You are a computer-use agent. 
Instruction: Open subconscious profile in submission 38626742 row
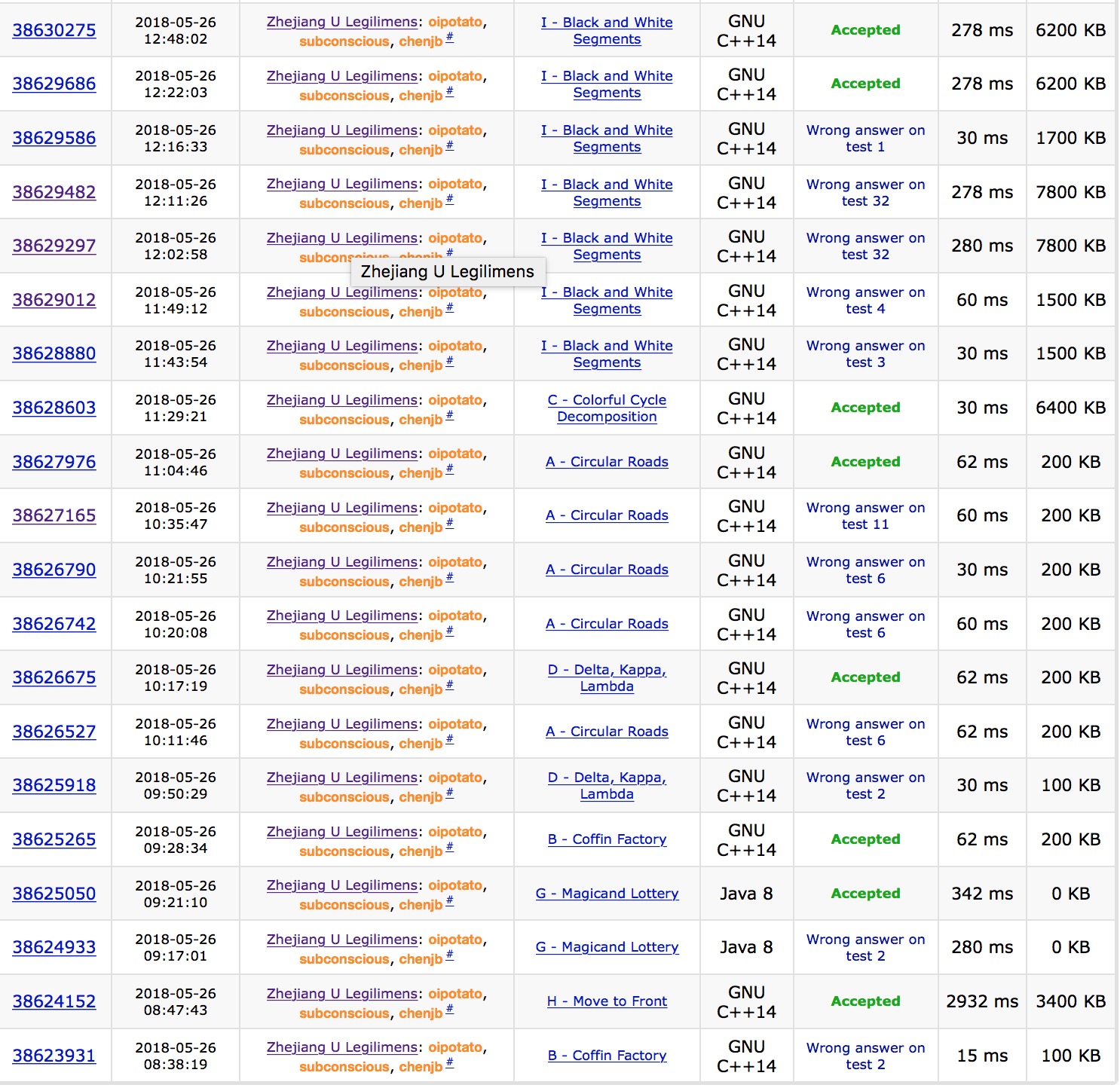(344, 635)
